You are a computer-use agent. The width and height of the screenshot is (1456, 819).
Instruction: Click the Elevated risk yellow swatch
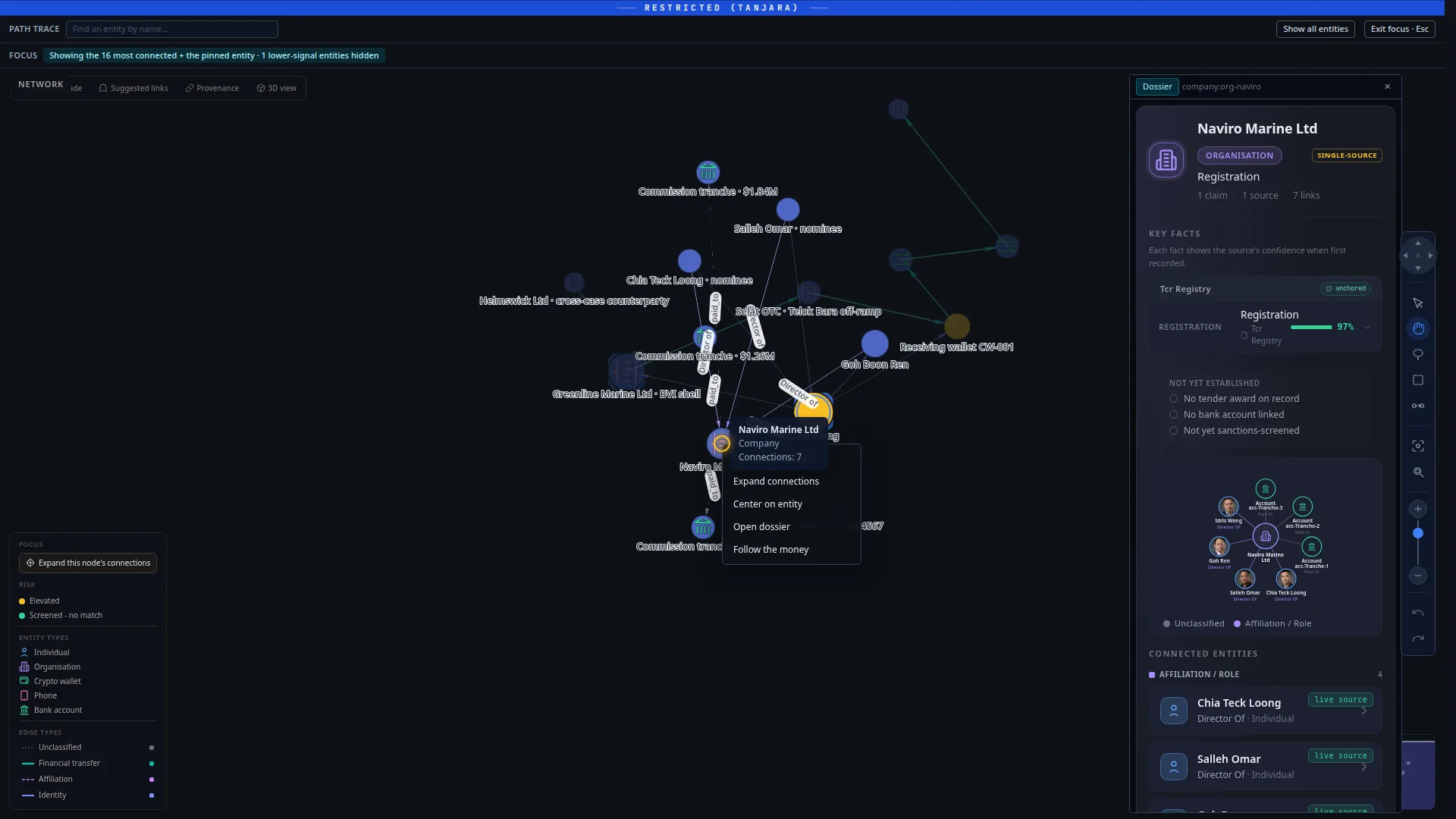click(22, 601)
